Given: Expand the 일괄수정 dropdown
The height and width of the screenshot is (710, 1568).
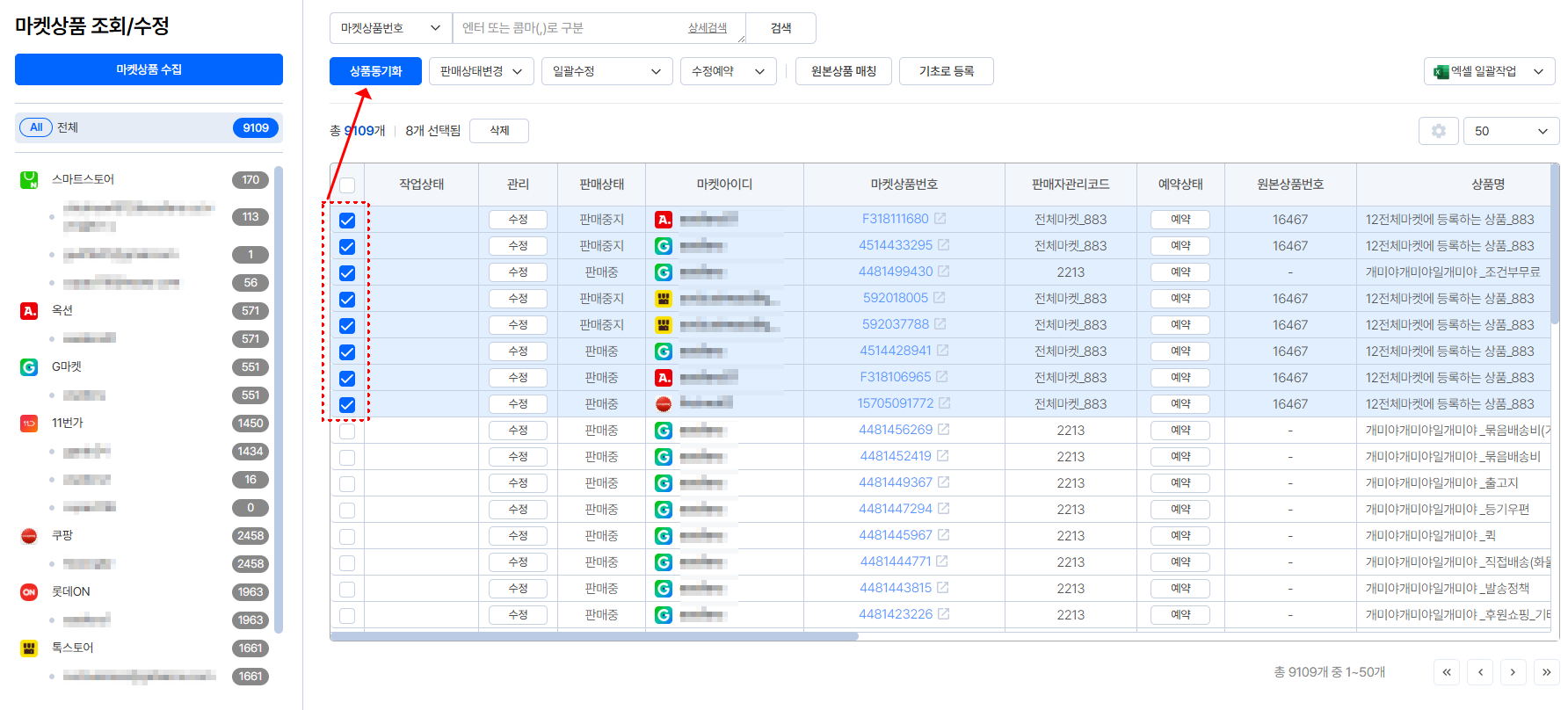Looking at the screenshot, I should (606, 72).
